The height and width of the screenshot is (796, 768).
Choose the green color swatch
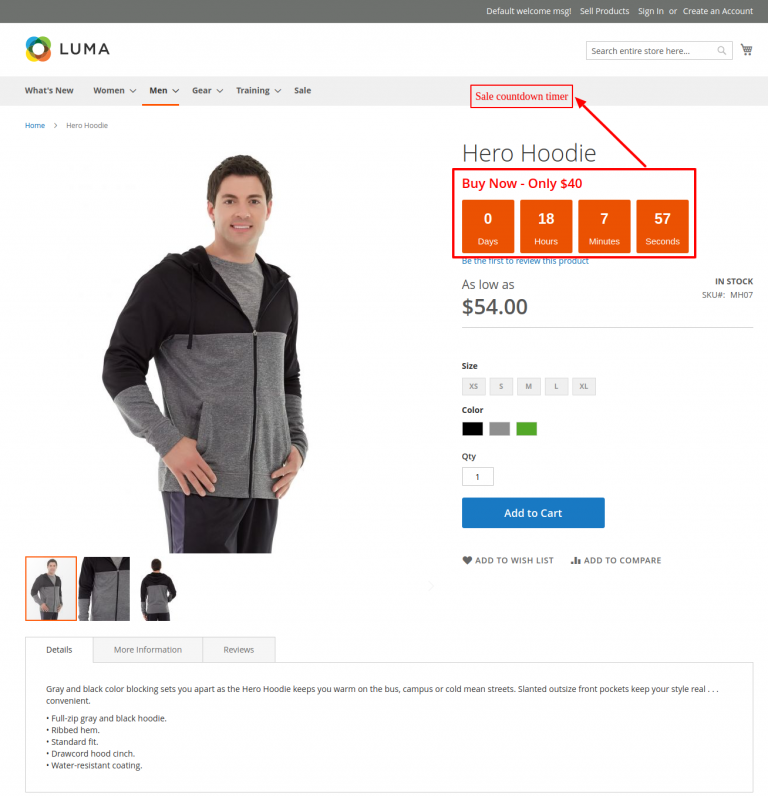click(526, 429)
